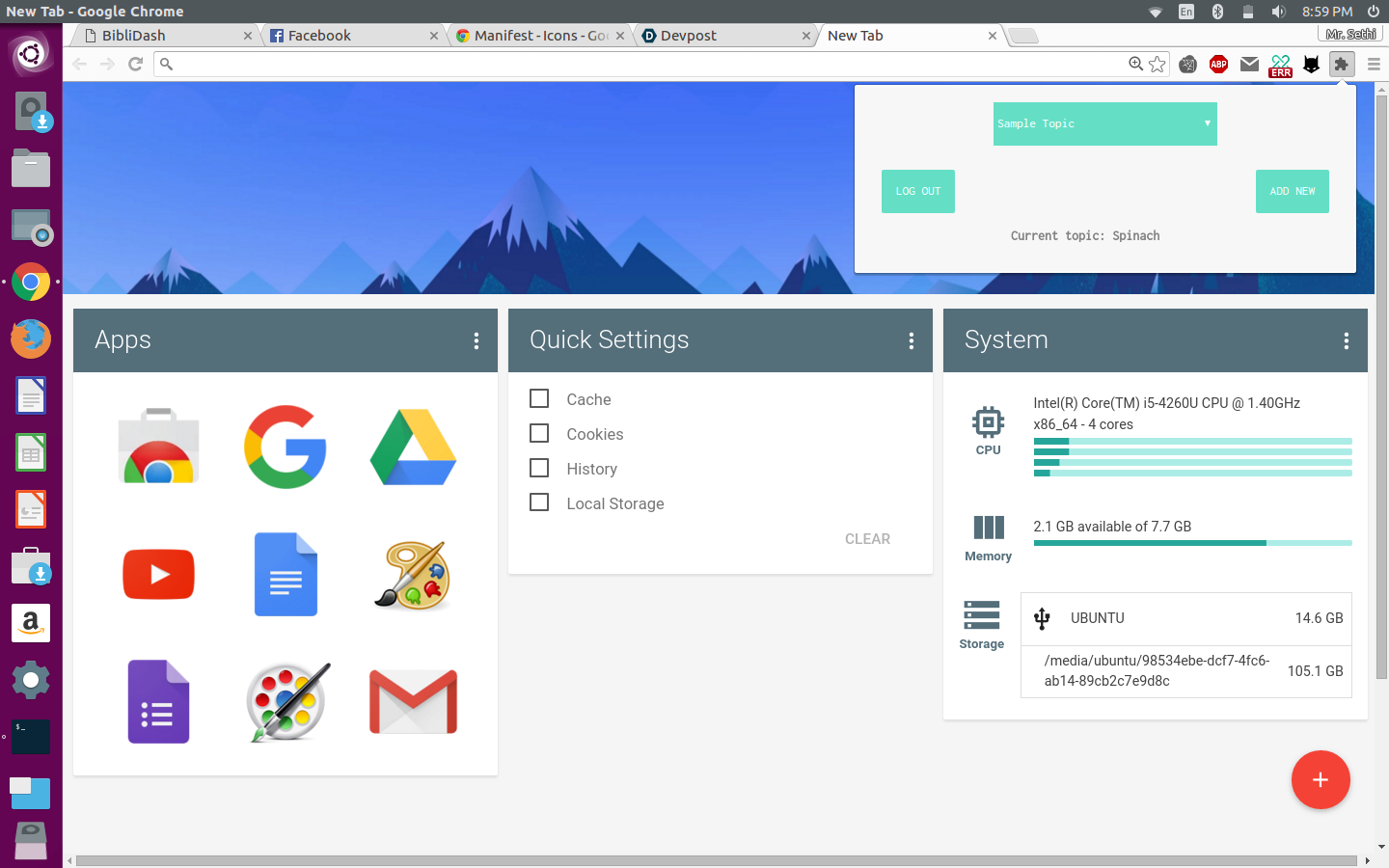Open the Google Docs app icon

tap(286, 574)
